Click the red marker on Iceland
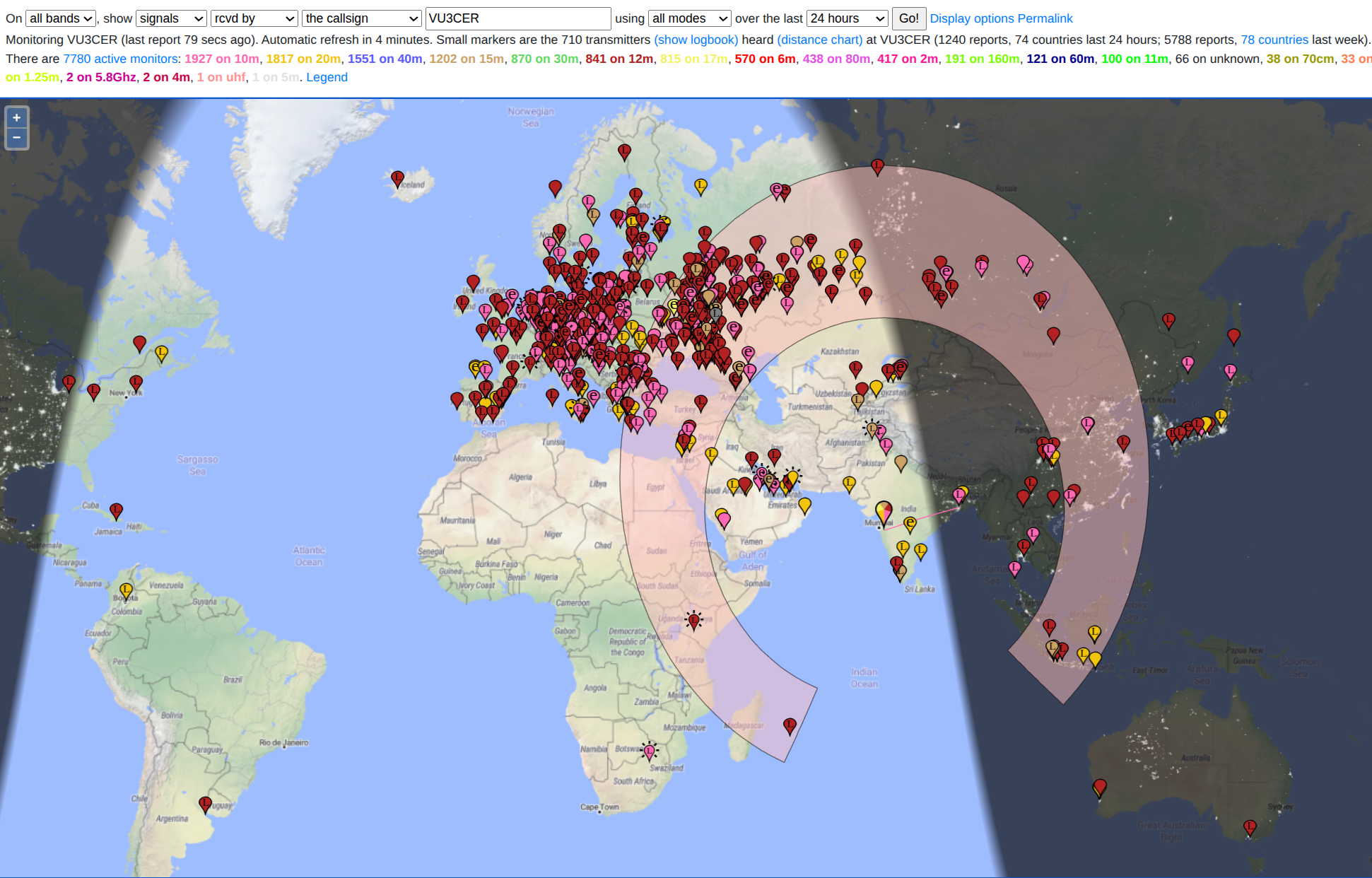The height and width of the screenshot is (878, 1372). coord(397,177)
